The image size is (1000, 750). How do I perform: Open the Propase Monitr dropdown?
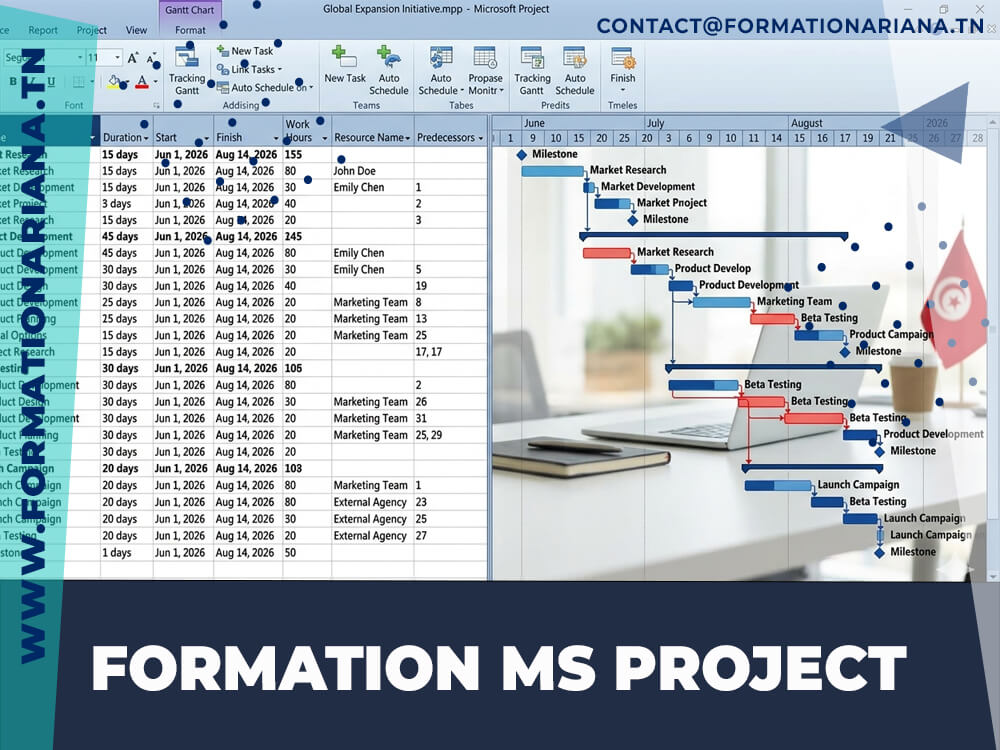pos(485,71)
